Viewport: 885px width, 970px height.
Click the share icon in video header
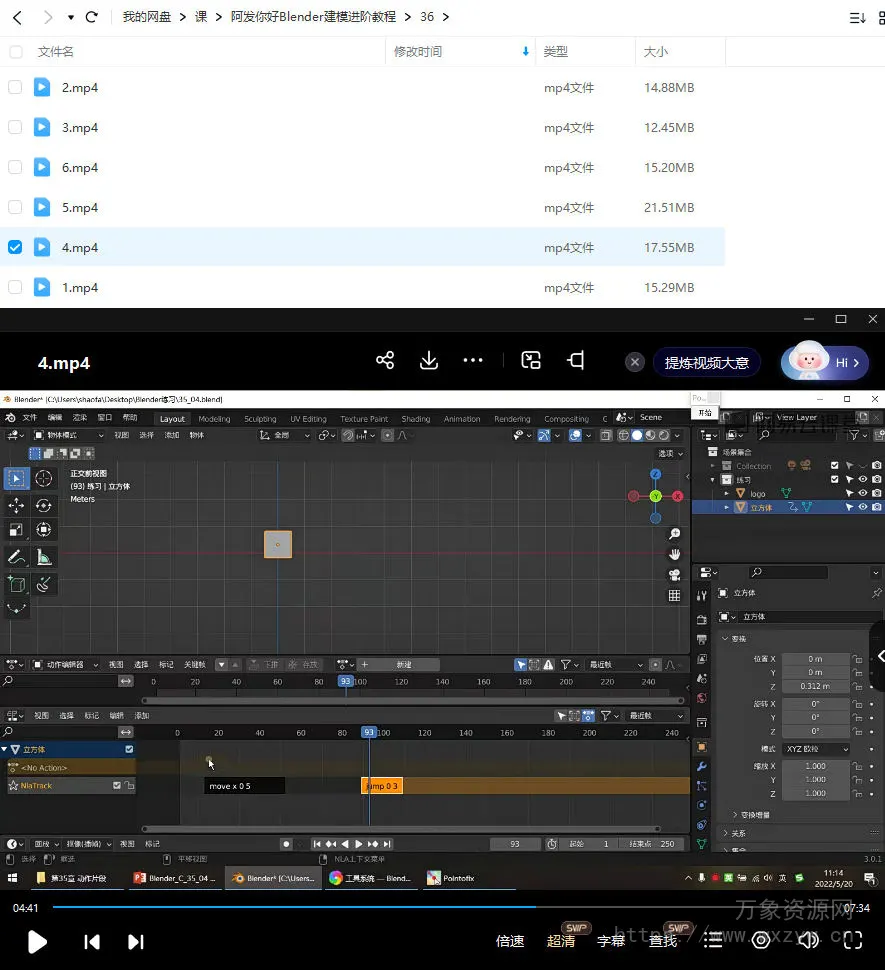385,361
